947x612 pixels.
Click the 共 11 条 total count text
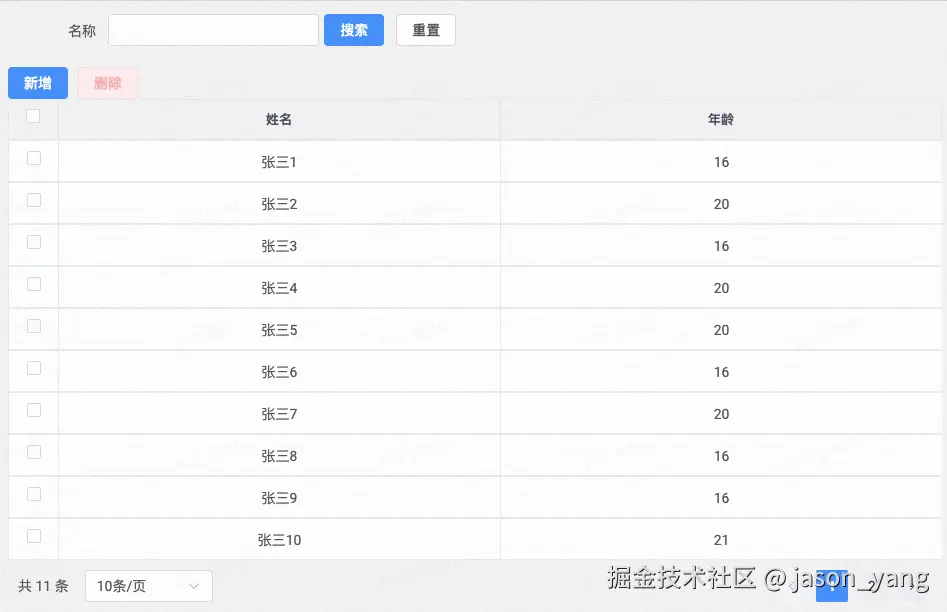[43, 586]
